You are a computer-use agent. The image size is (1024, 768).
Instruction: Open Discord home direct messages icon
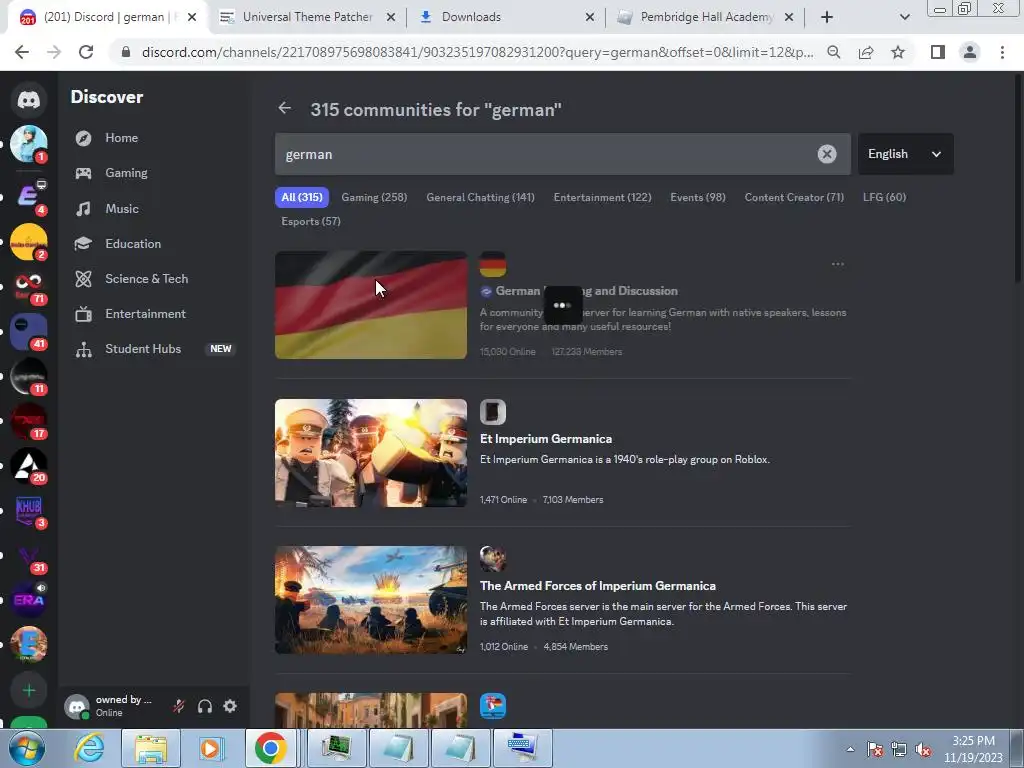point(28,99)
